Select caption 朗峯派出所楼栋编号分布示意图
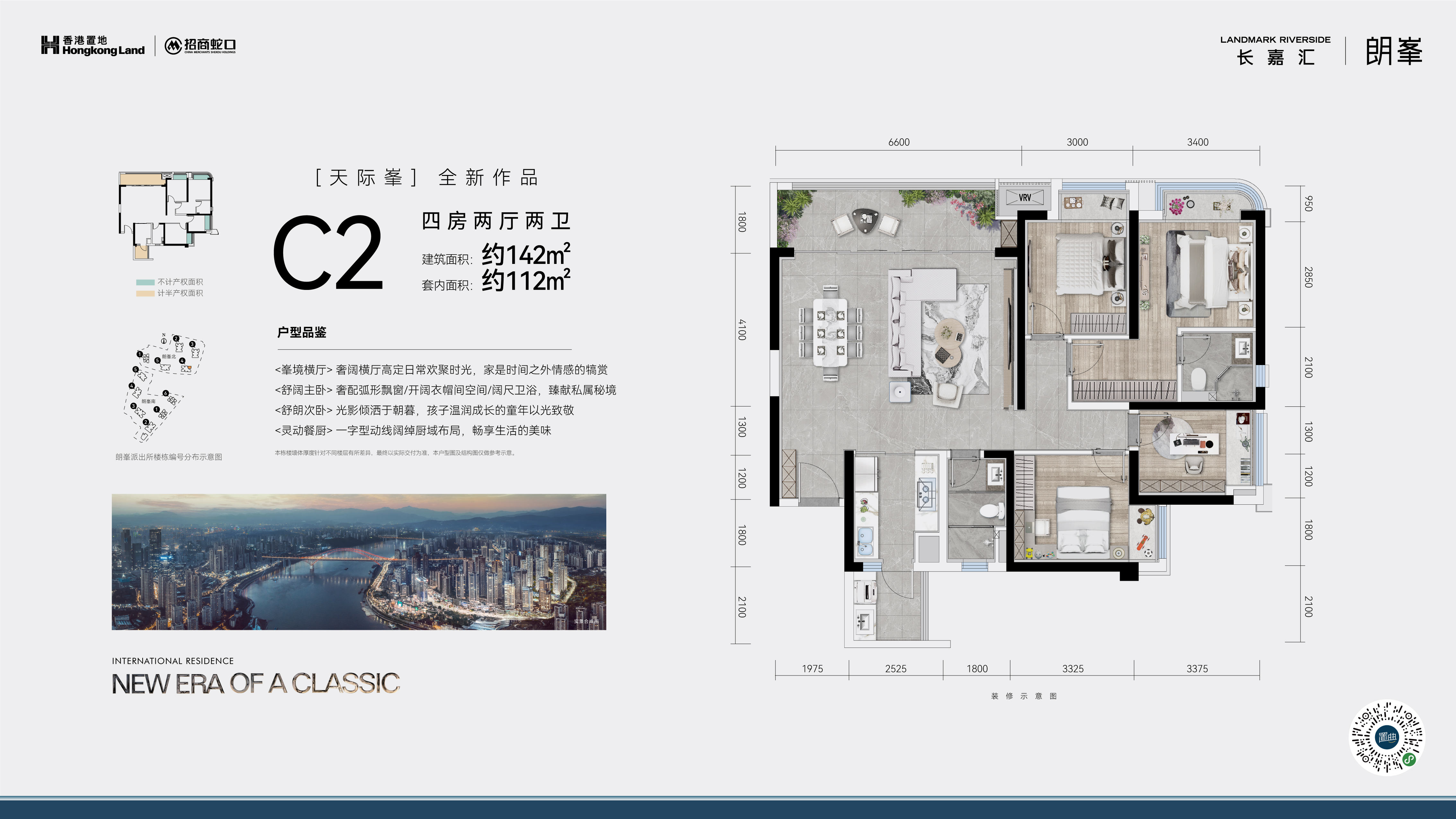The image size is (1456, 819). (x=169, y=457)
